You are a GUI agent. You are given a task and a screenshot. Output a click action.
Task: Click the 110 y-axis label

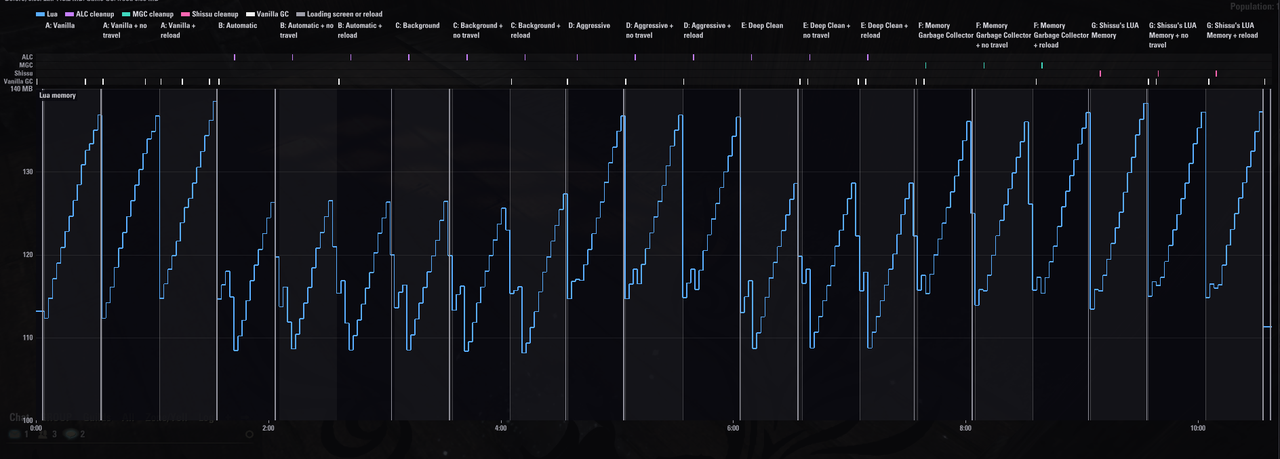(27, 338)
